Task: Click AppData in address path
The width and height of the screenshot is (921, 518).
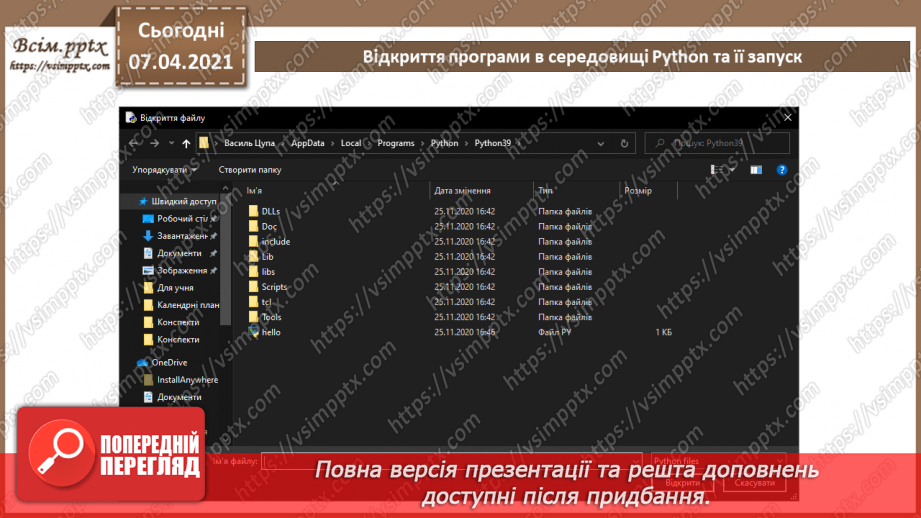Action: pyautogui.click(x=308, y=143)
